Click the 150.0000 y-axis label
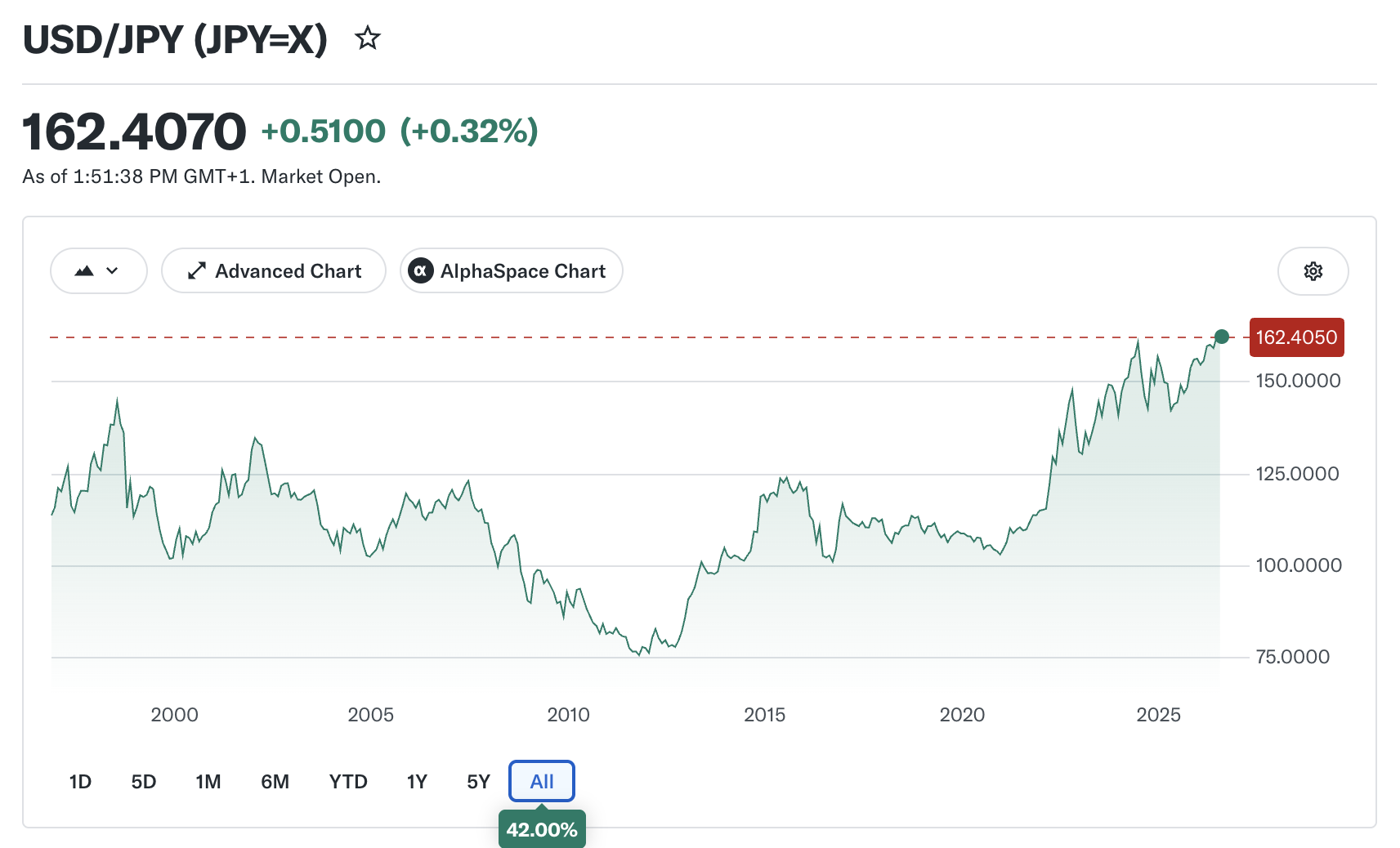Screen dimensions: 1400x848 coord(1298,381)
